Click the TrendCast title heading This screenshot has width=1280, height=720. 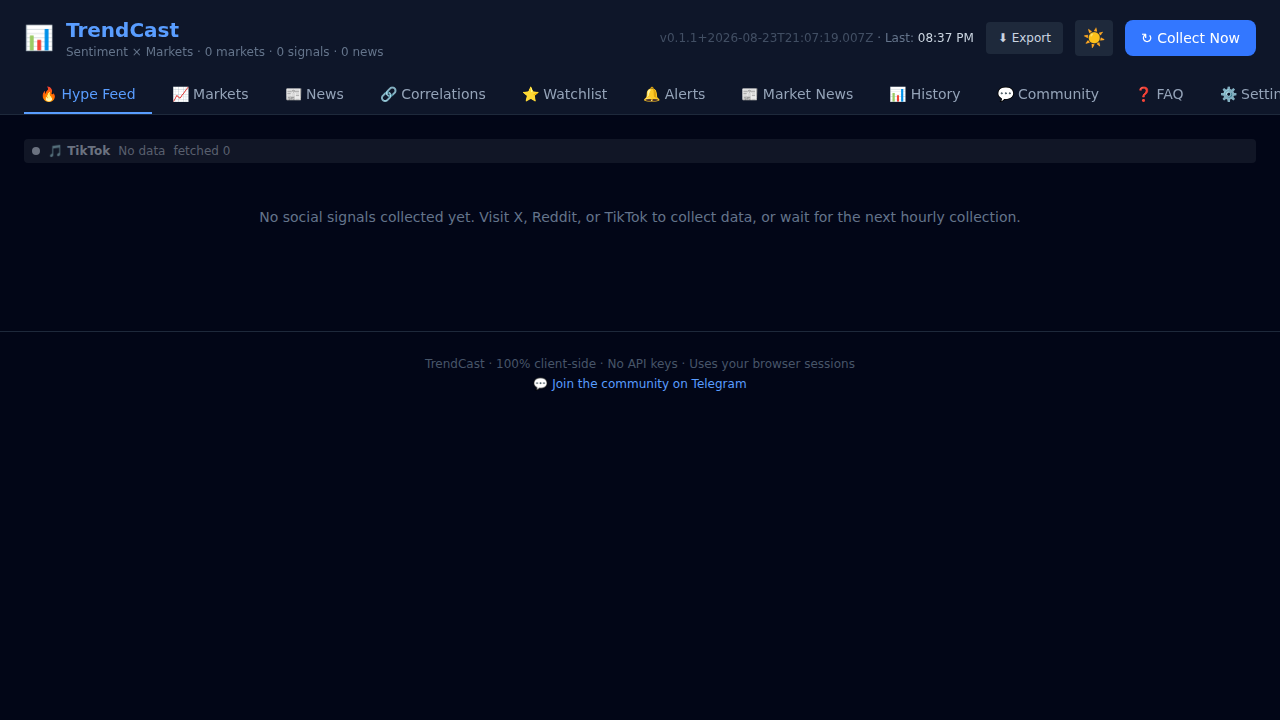tap(122, 30)
